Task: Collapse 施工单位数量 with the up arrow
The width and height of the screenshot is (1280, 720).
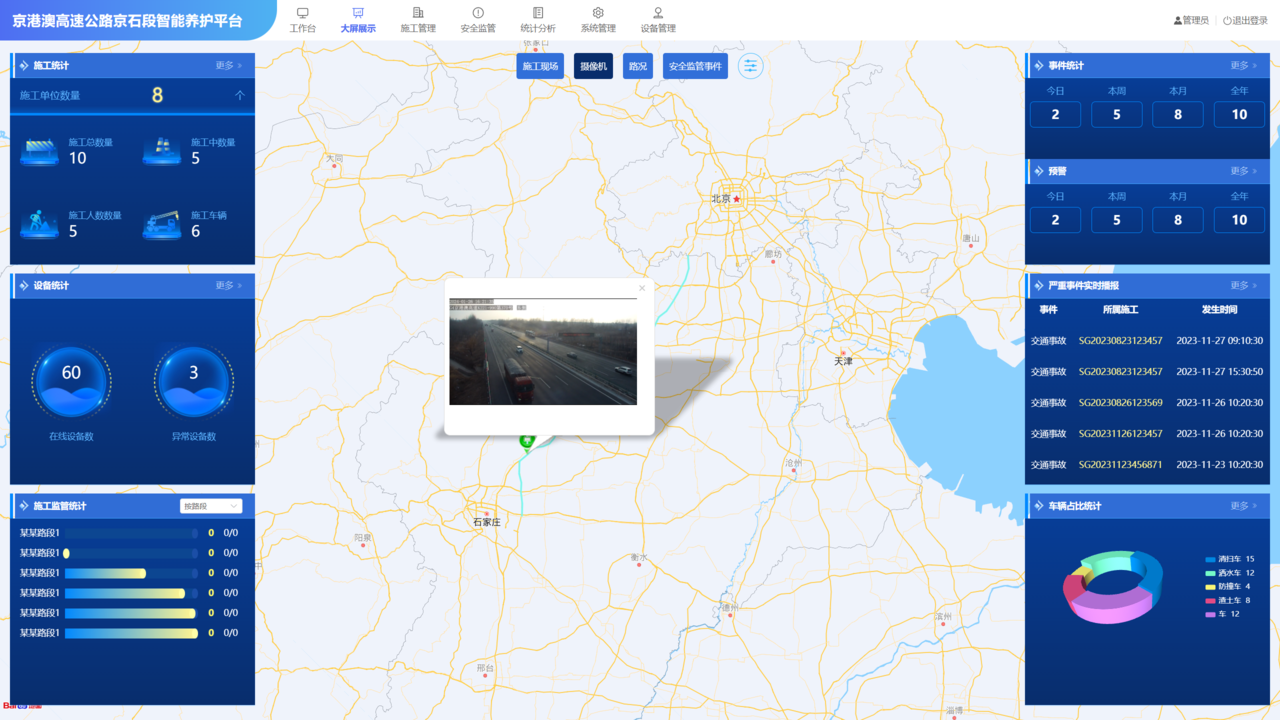Action: tap(240, 96)
